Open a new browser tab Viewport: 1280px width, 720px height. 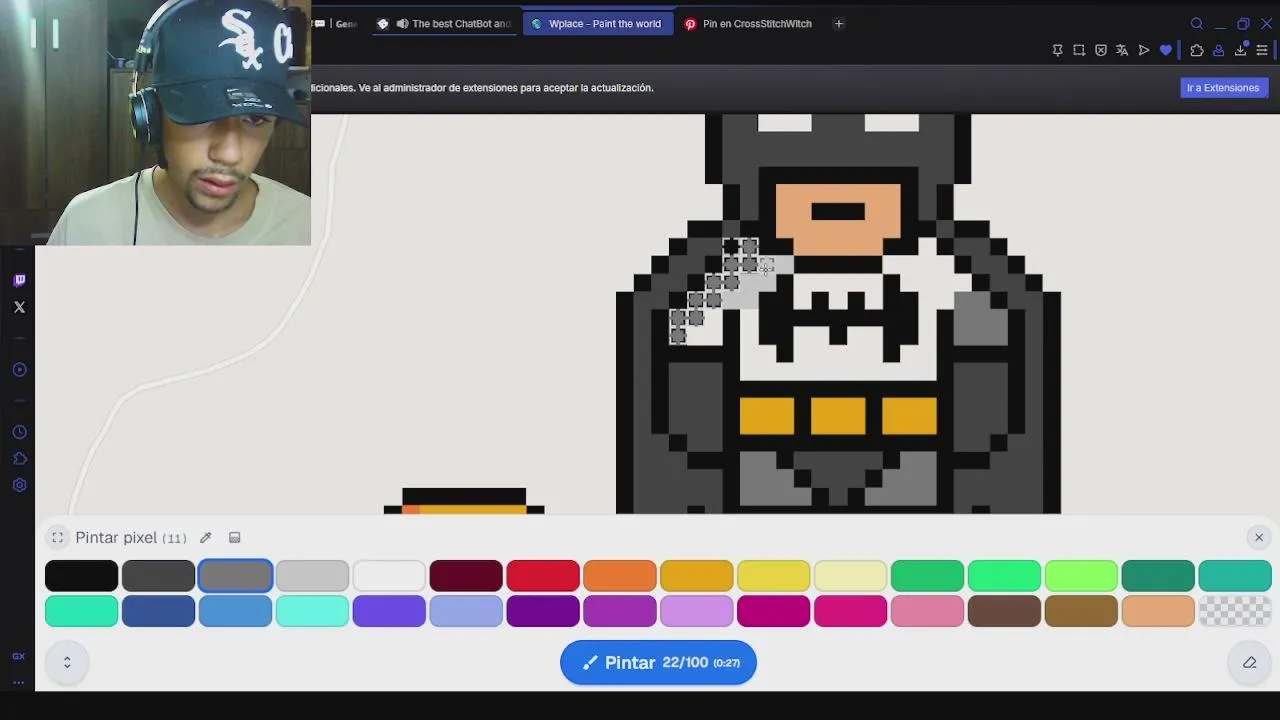point(839,24)
